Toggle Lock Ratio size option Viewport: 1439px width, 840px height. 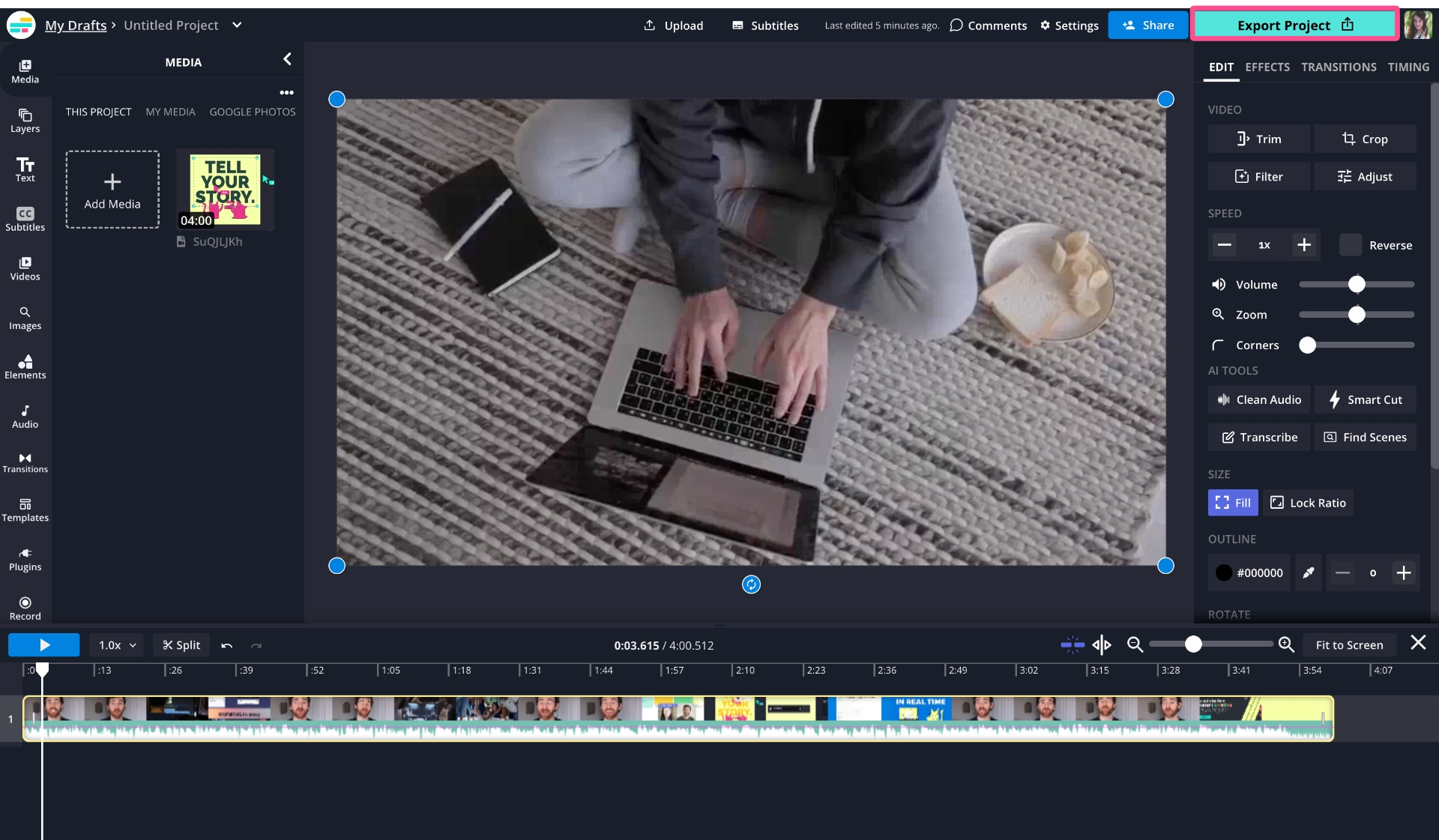[x=1308, y=503]
